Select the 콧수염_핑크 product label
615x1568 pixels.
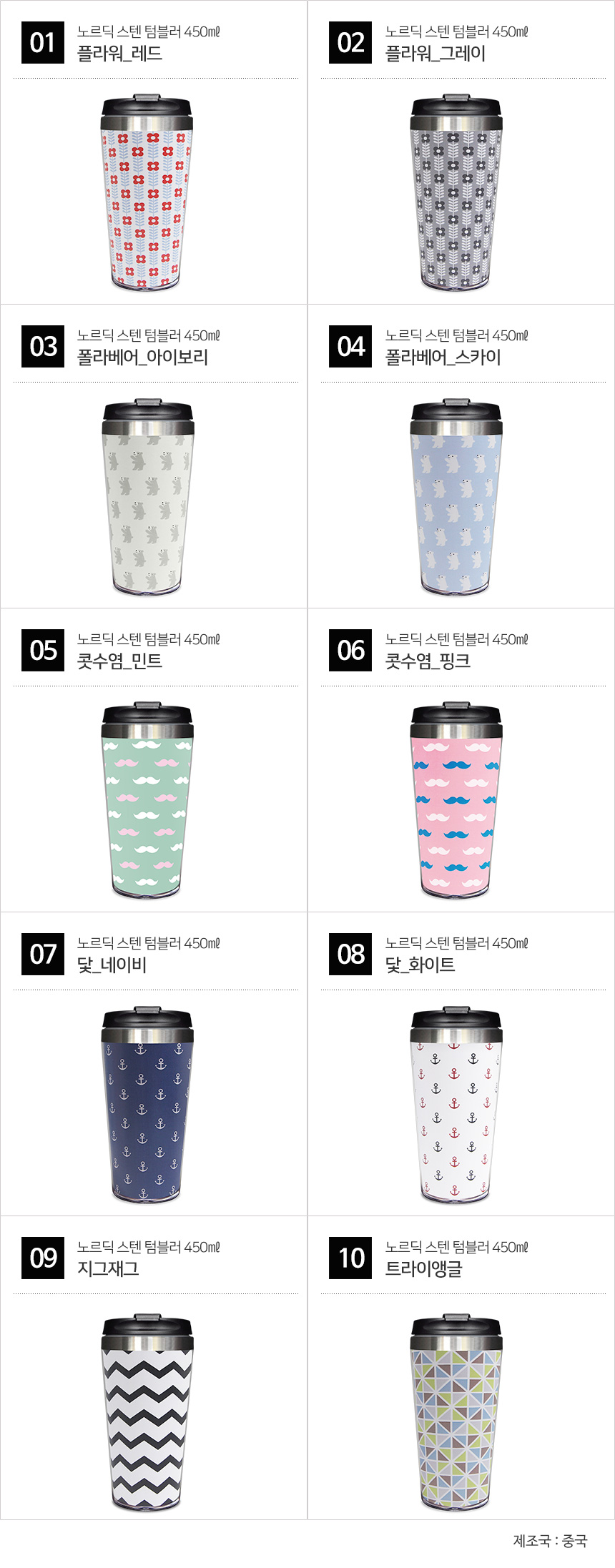[428, 661]
